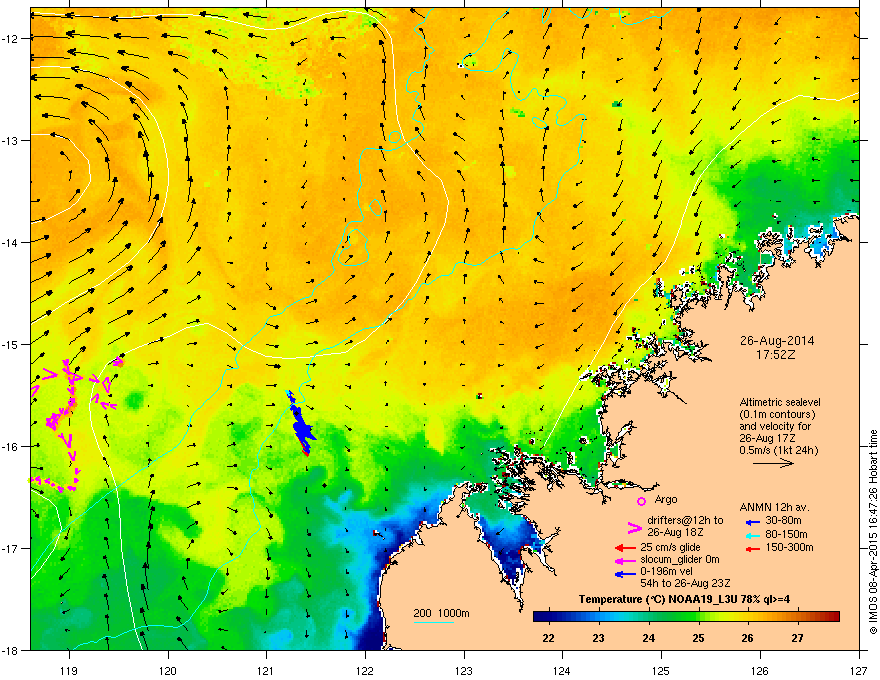This screenshot has height=680, width=880.
Task: Click longitude axis label 124
Action: (x=562, y=670)
